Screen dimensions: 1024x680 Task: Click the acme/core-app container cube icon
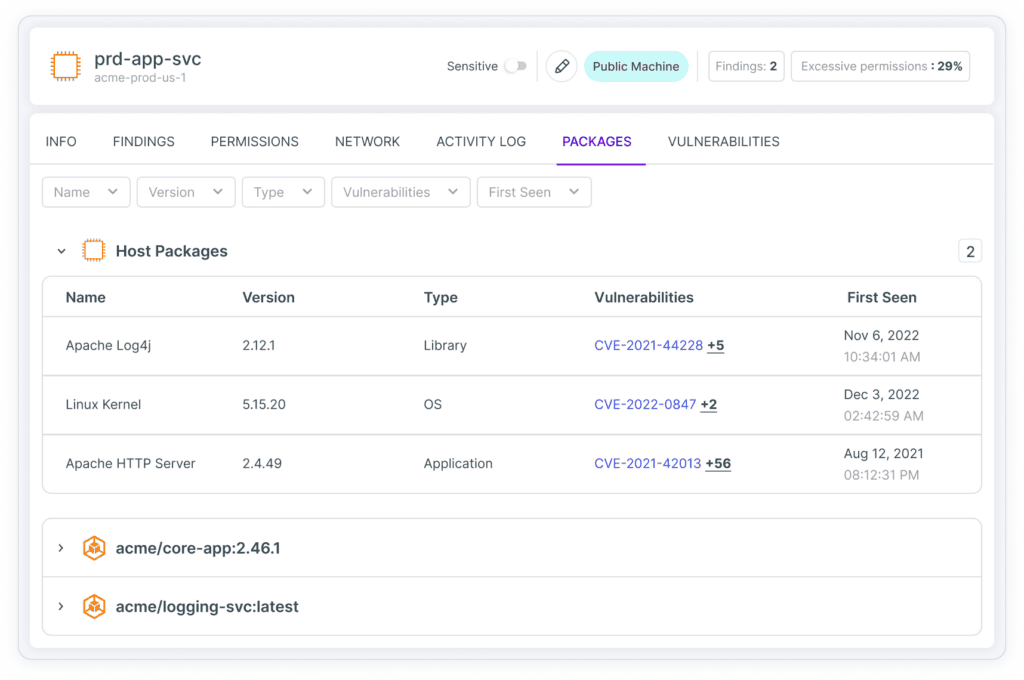94,548
